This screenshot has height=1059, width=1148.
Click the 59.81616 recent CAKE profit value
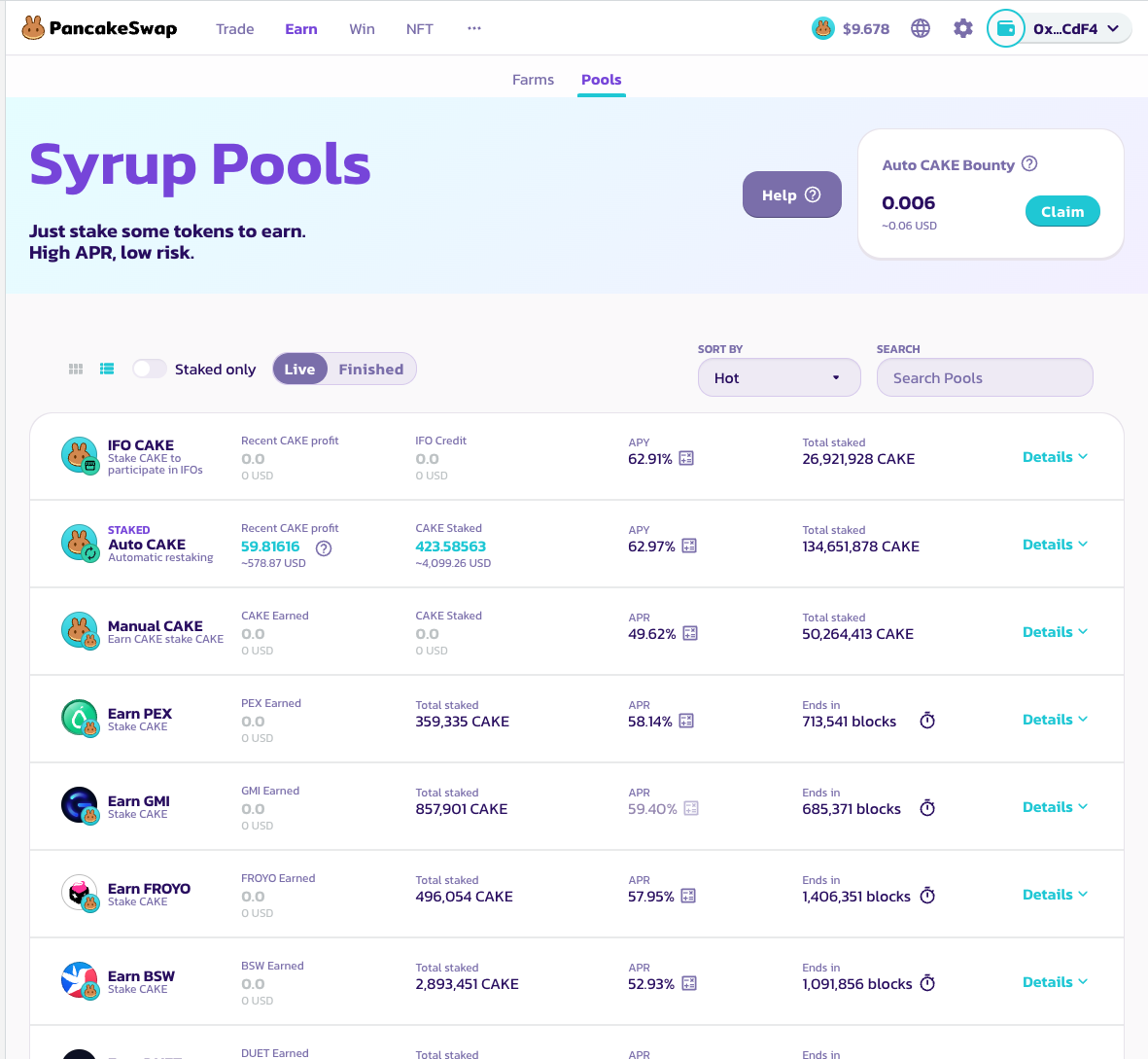click(270, 547)
